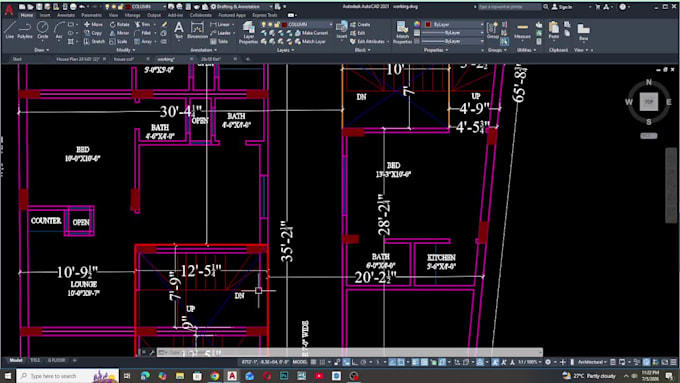Screen dimensions: 680x383
Task: Open the Architectural units dropdown in status bar
Action: 592,362
